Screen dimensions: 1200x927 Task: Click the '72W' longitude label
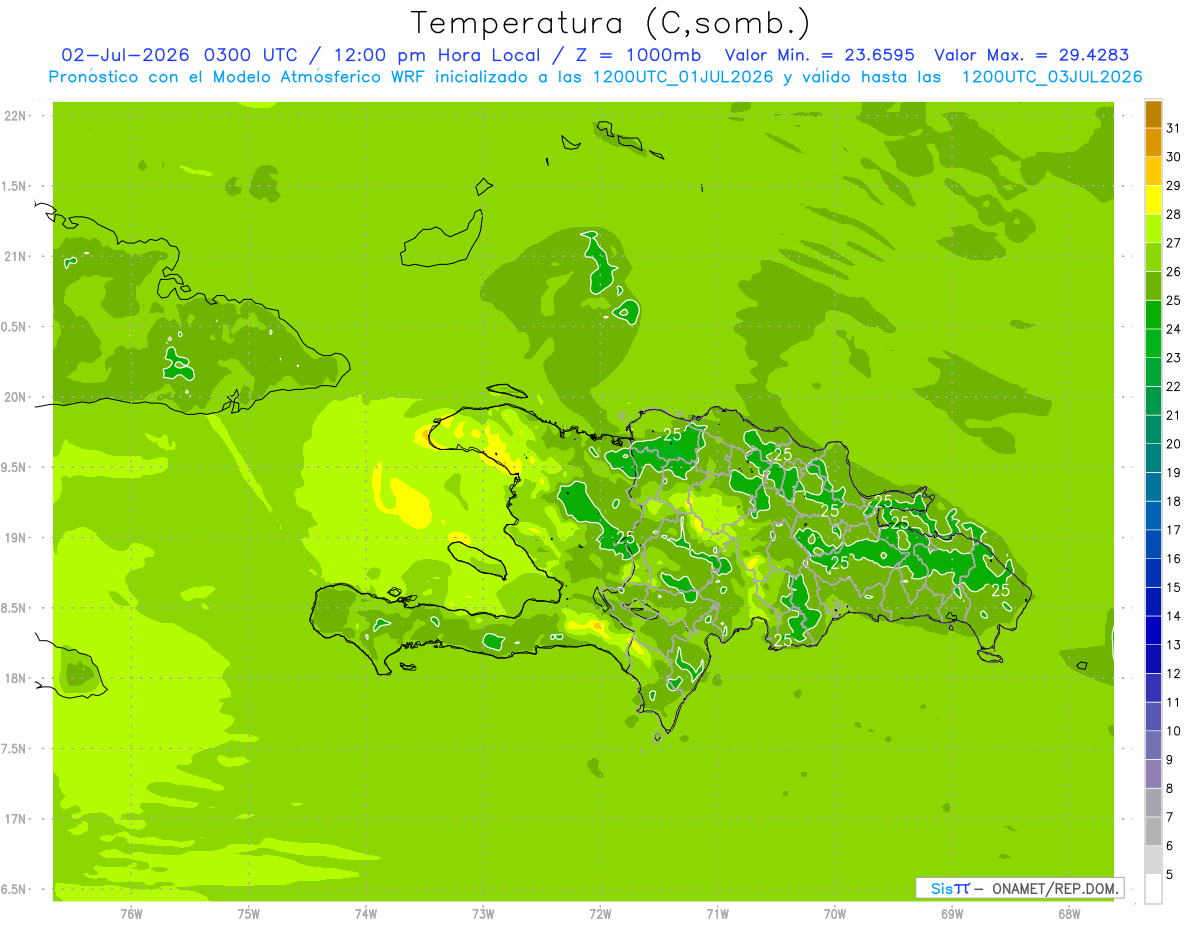click(x=600, y=914)
